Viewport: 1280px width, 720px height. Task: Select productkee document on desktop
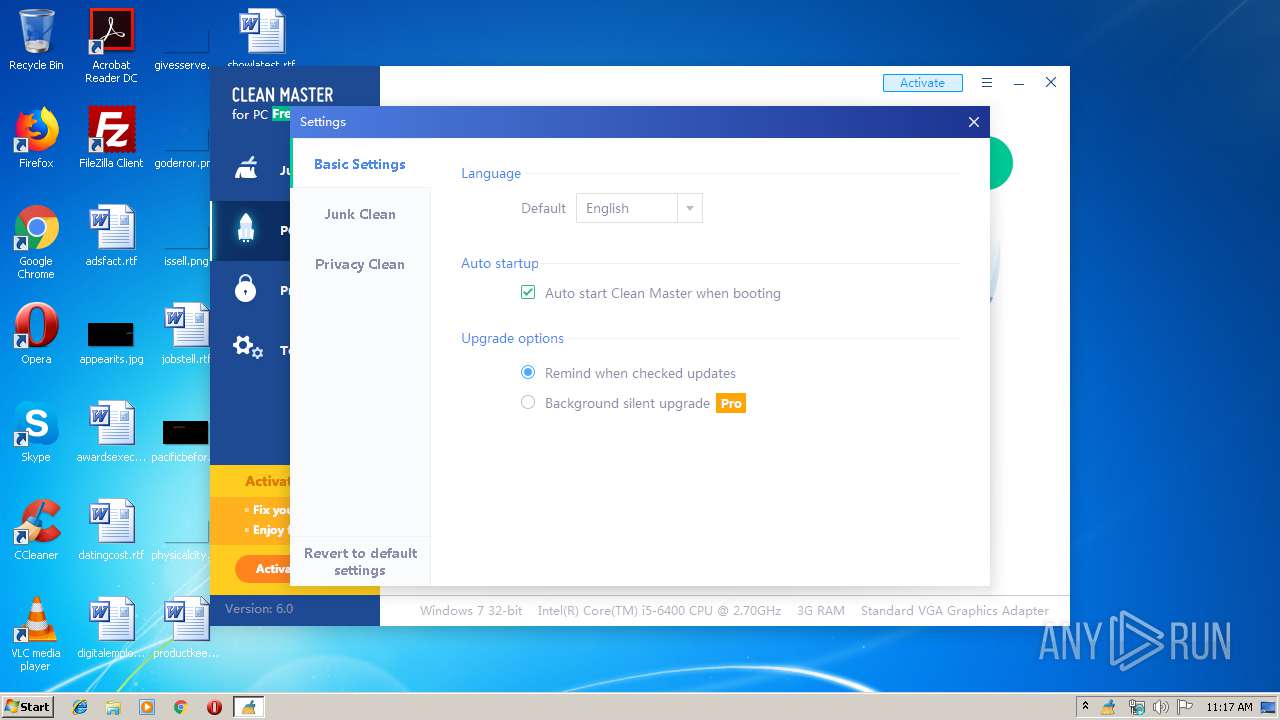coord(185,628)
